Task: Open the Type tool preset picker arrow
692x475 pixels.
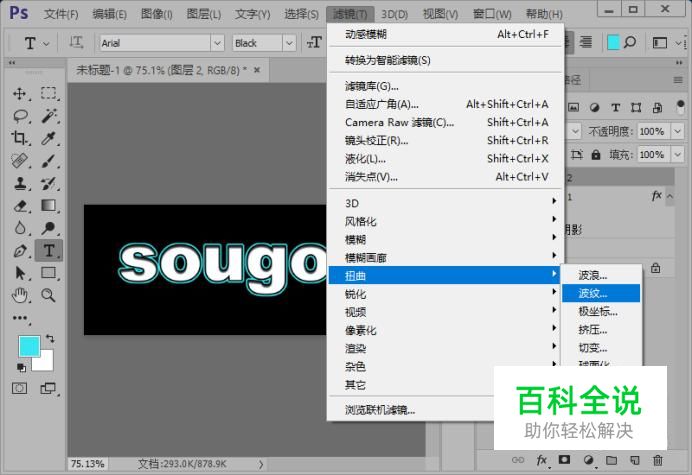Action: pyautogui.click(x=46, y=43)
